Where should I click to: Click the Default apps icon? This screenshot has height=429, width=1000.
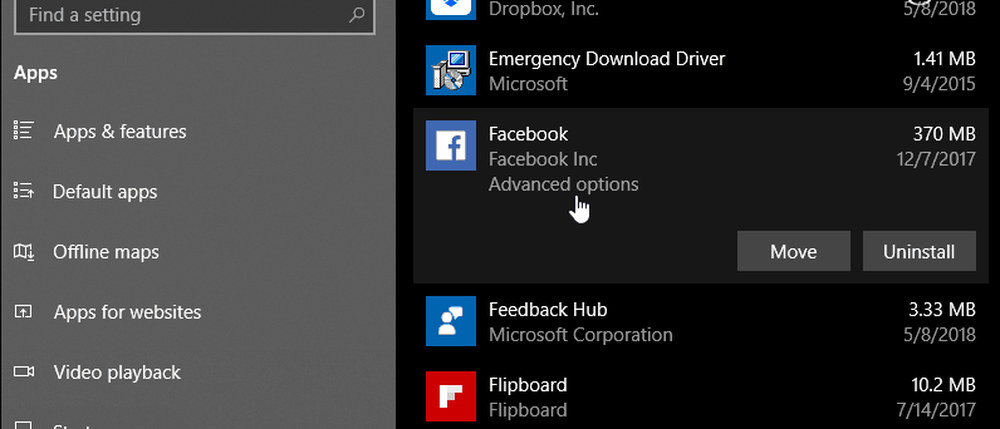pyautogui.click(x=23, y=191)
